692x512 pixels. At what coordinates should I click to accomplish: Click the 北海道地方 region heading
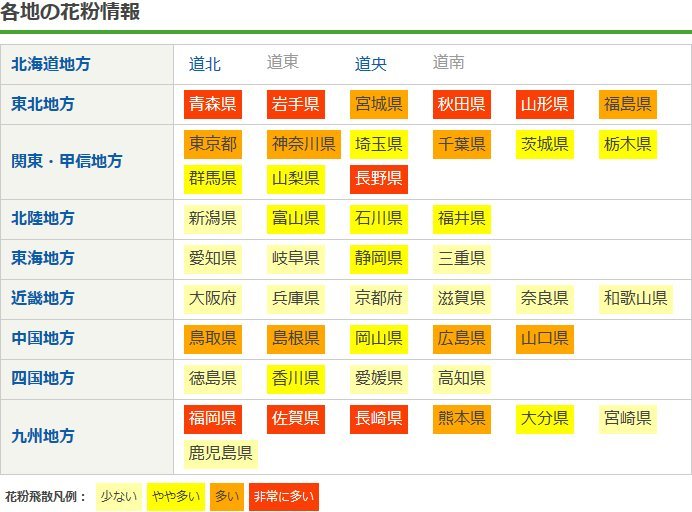[x=51, y=64]
